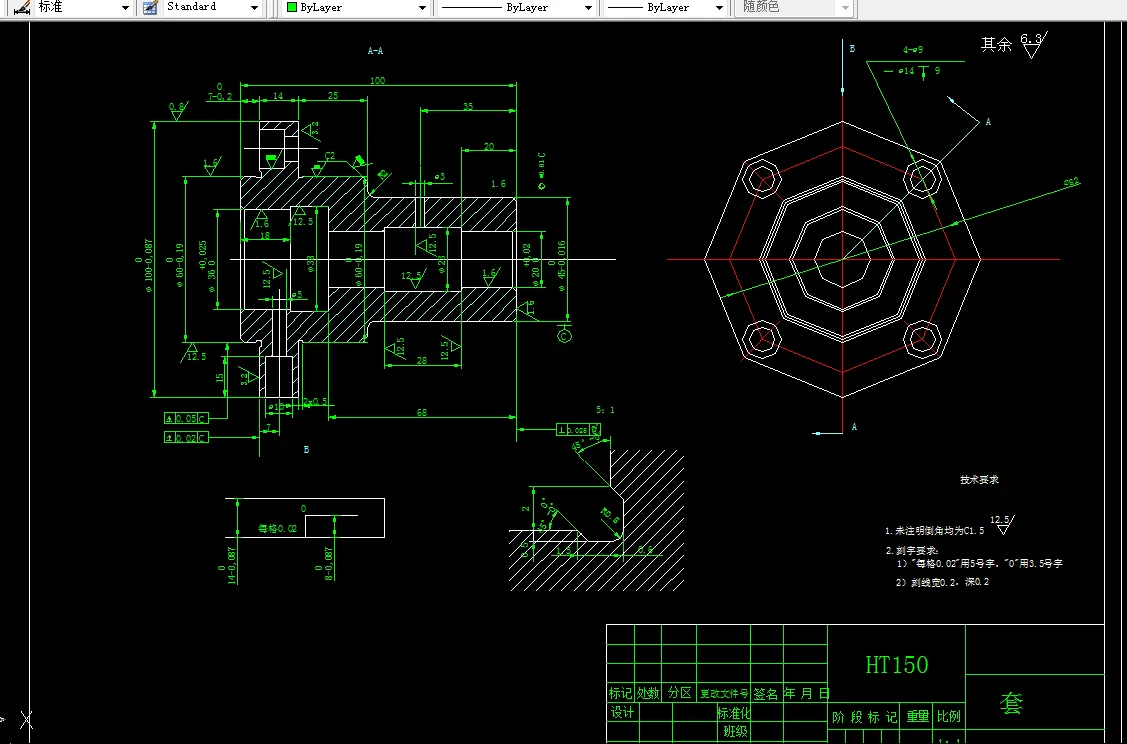Open the dimension style dropdown showing 标准

coord(84,7)
